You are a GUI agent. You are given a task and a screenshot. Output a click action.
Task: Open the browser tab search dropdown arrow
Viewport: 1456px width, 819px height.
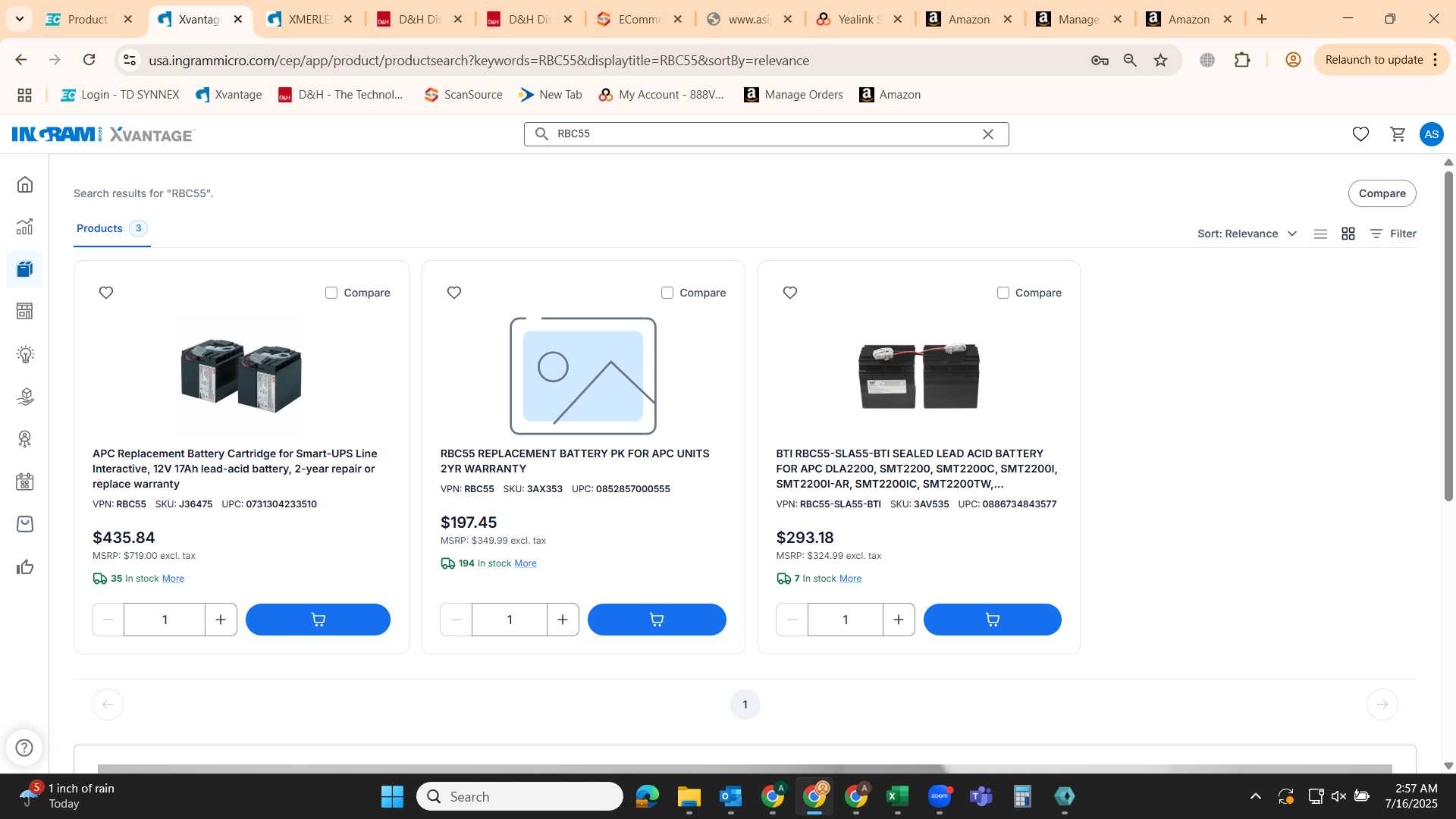20,19
